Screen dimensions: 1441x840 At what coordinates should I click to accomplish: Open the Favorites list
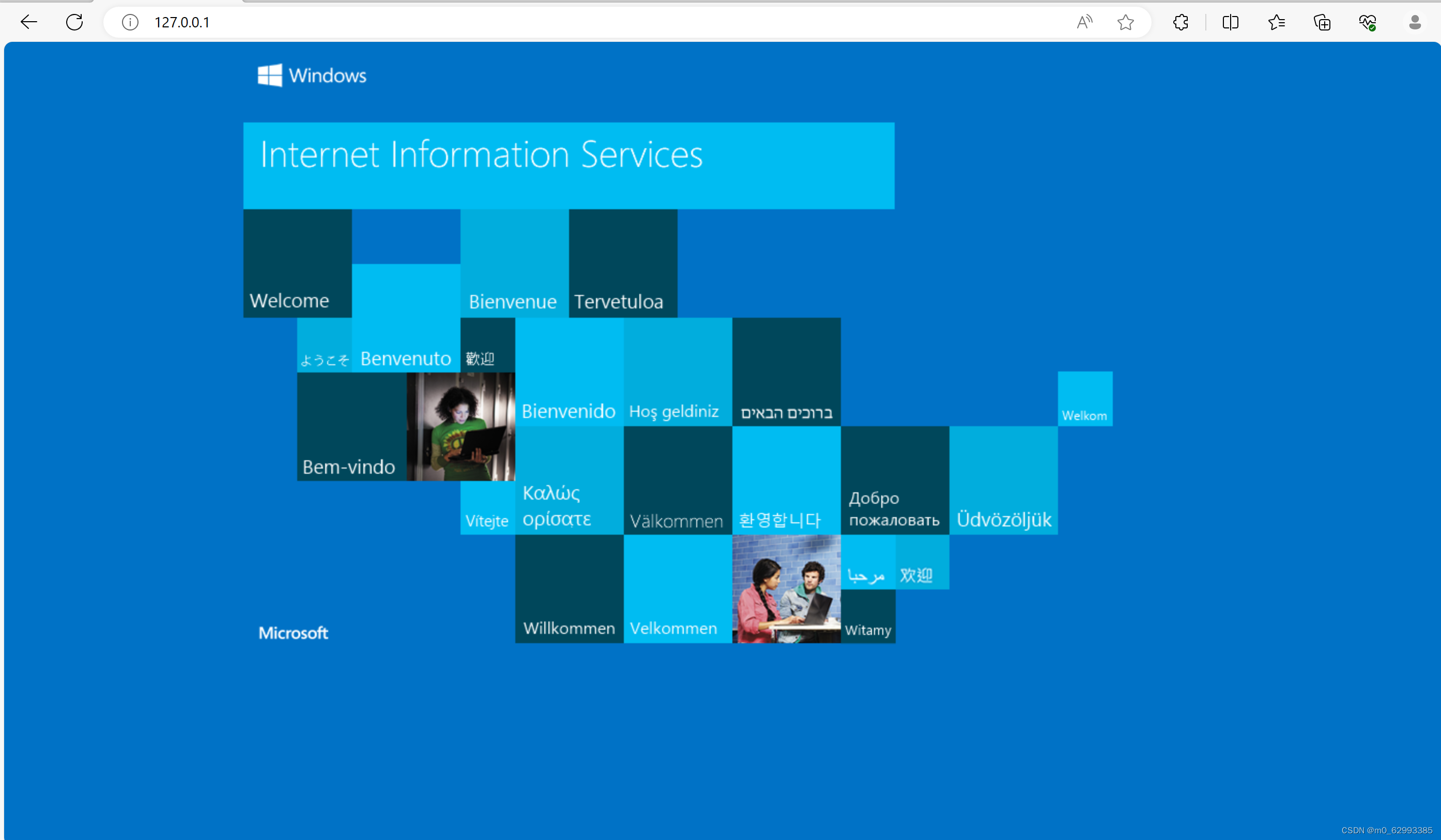(1276, 22)
